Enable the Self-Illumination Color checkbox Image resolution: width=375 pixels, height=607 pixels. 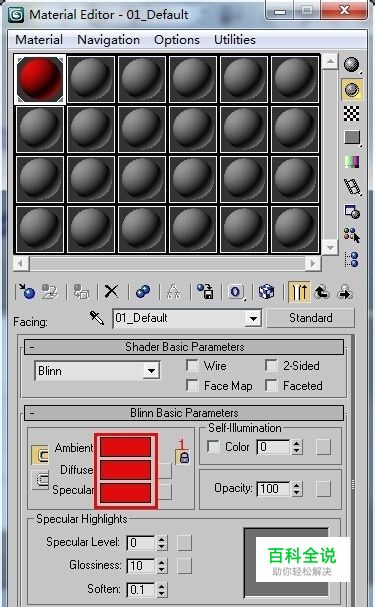(x=213, y=446)
